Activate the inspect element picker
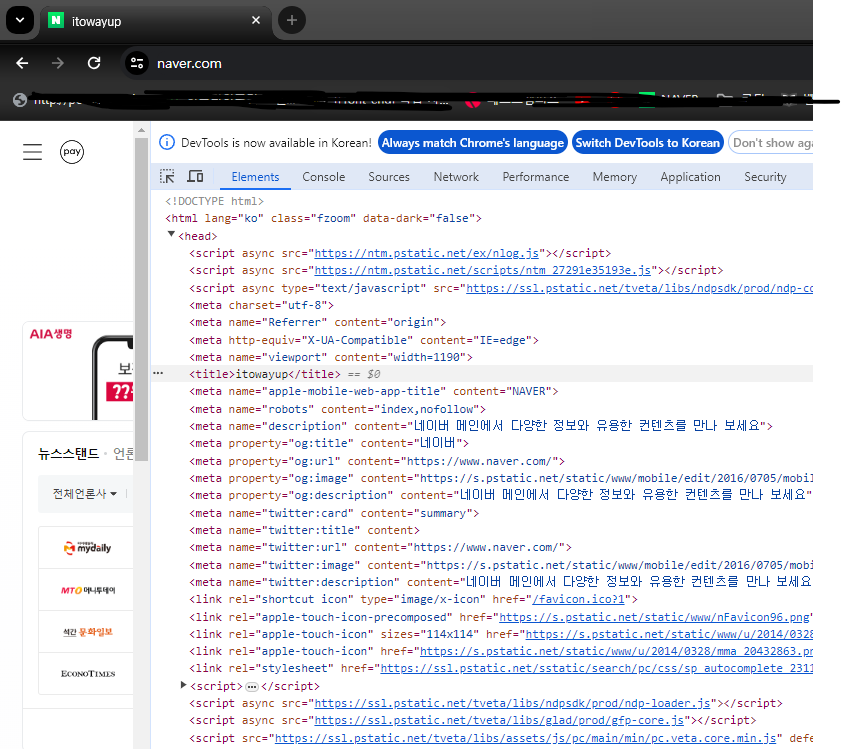Image resolution: width=841 pixels, height=749 pixels. pos(167,177)
